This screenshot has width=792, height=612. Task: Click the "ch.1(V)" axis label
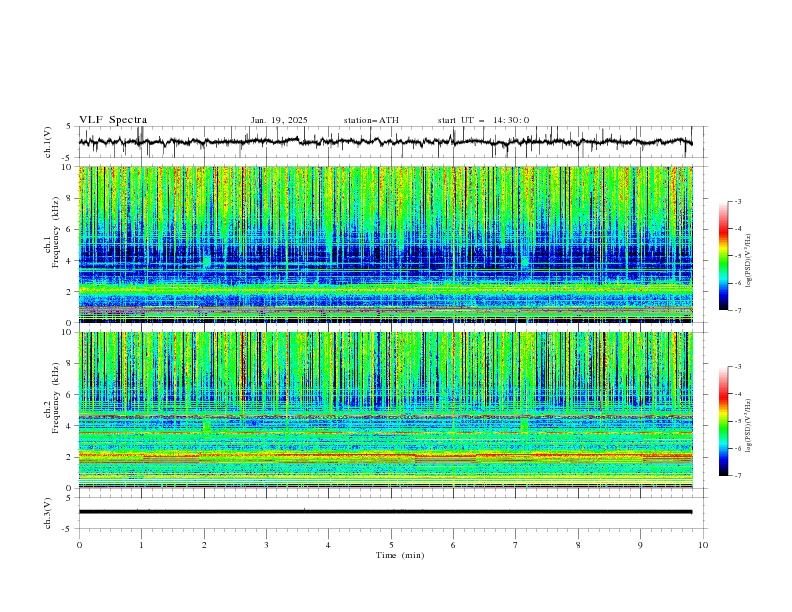pos(48,142)
